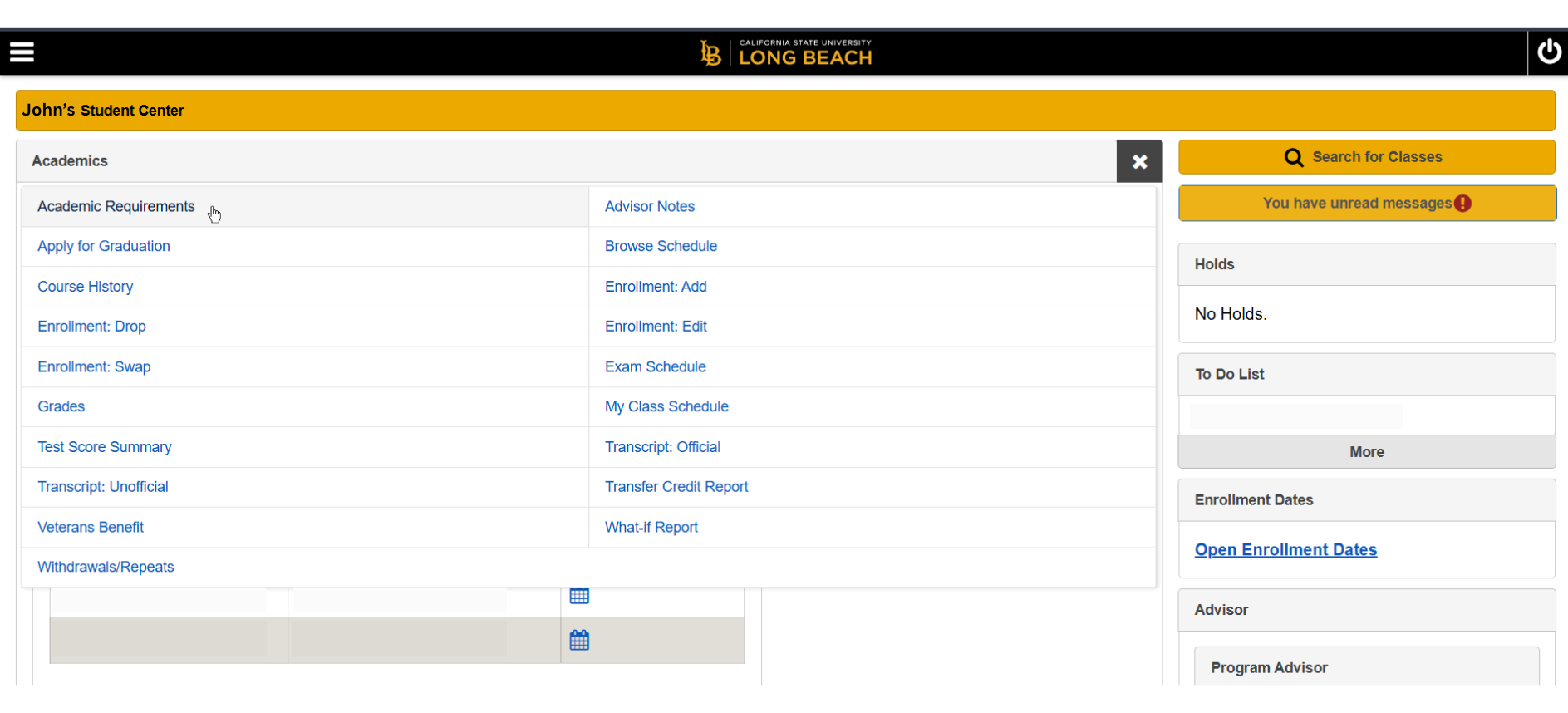Select Academic Requirements from the menu
The height and width of the screenshot is (713, 1568).
116,207
